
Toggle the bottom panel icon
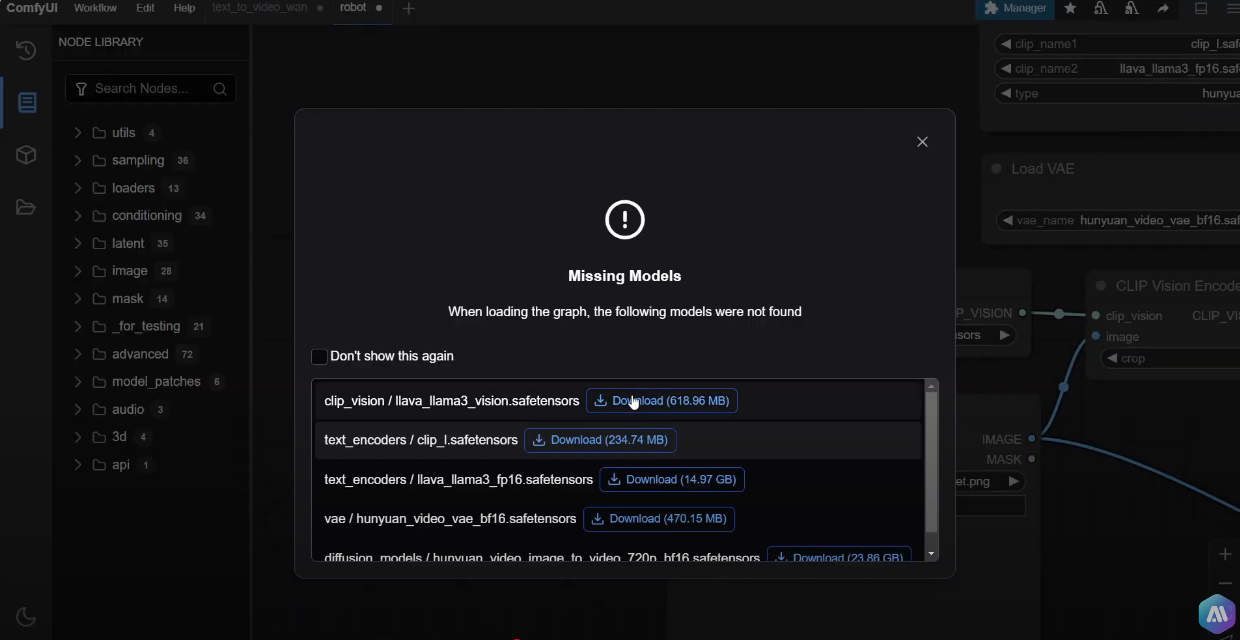(1201, 8)
